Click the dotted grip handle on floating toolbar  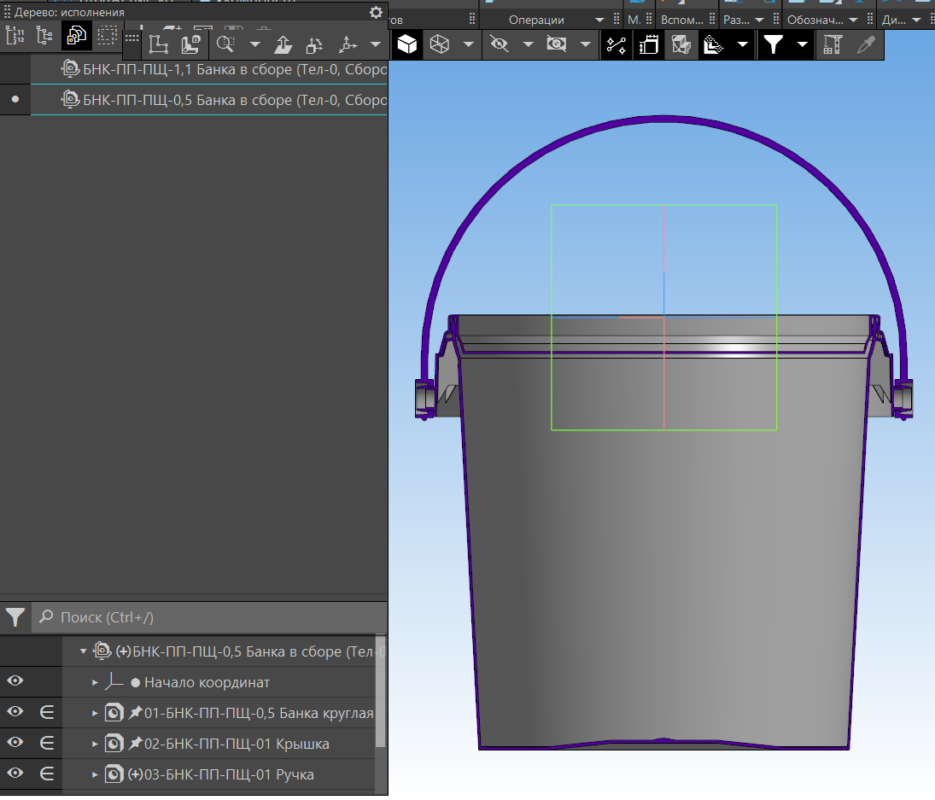[x=132, y=38]
